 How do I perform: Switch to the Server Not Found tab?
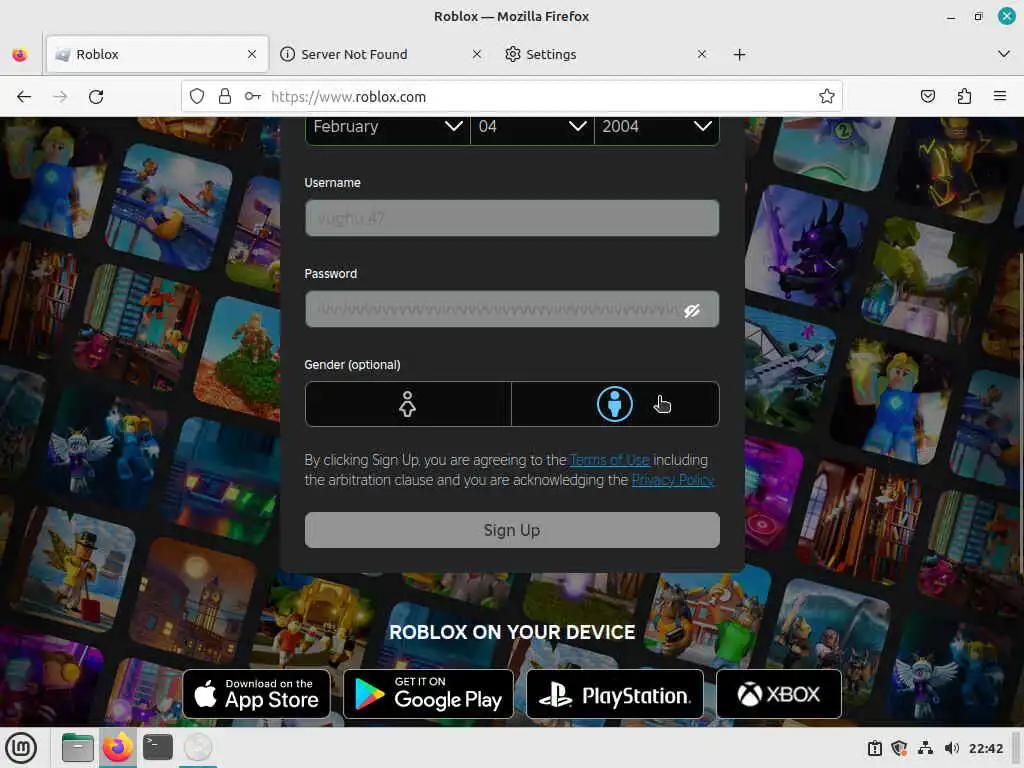tap(381, 54)
